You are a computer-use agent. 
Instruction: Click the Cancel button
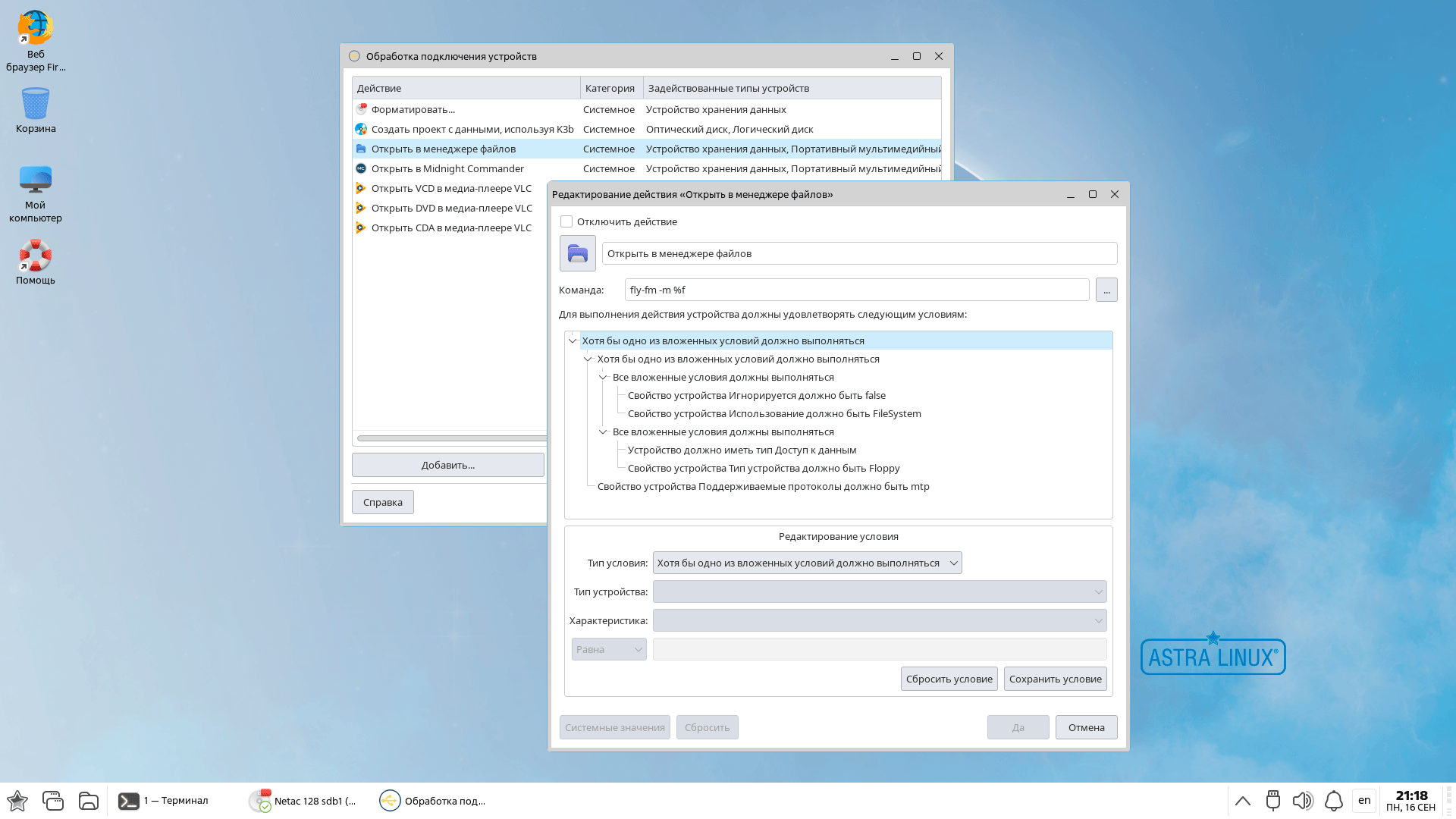pos(1086,727)
